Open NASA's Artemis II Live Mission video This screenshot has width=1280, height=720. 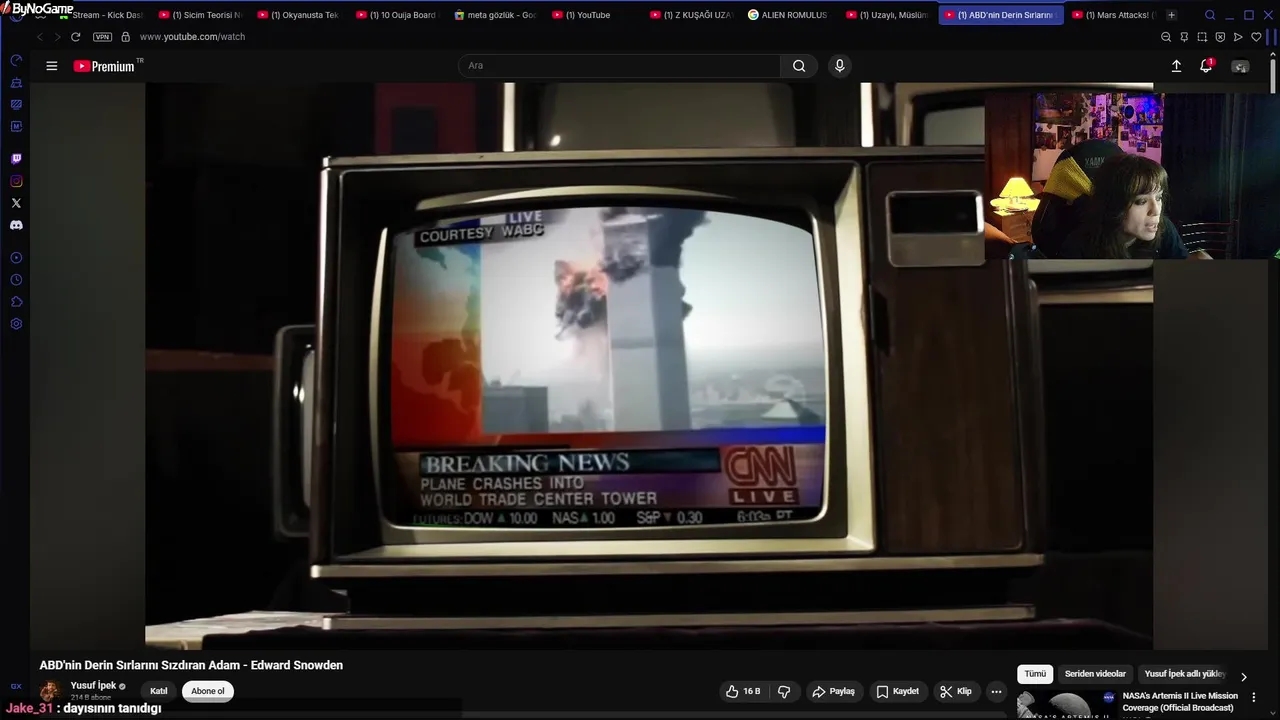1179,702
